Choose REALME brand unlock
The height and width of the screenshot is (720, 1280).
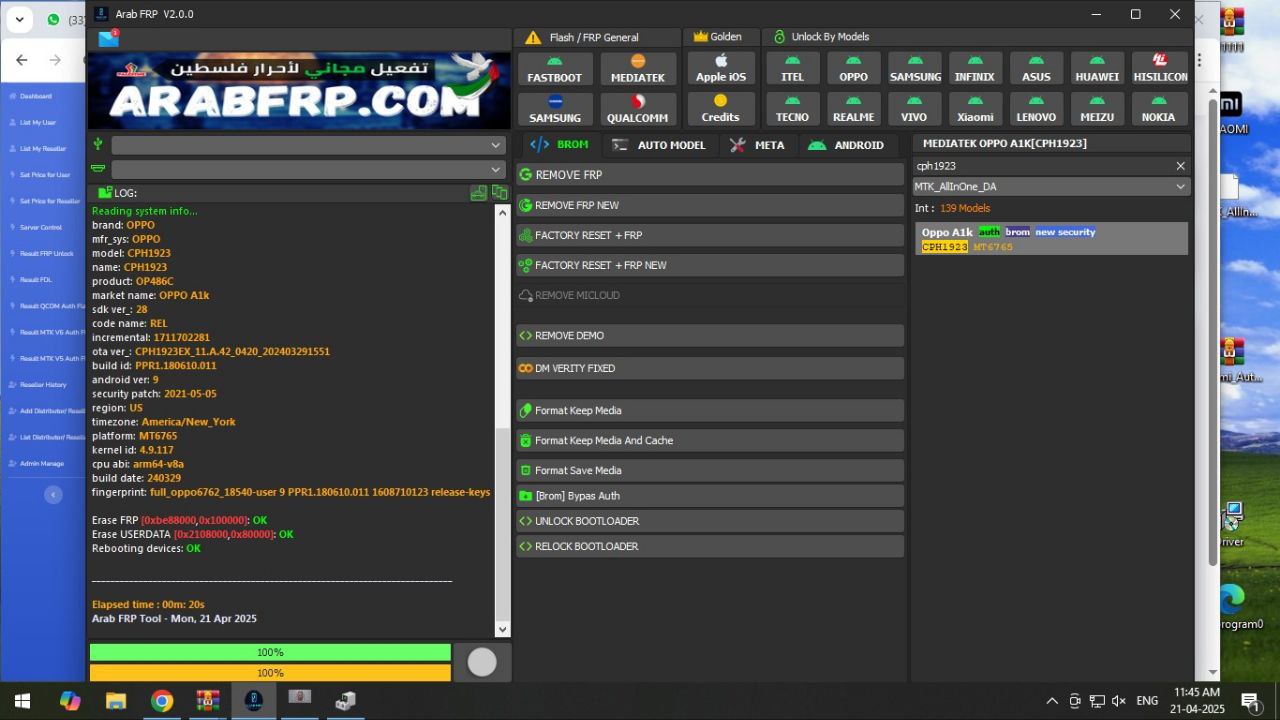click(x=853, y=109)
